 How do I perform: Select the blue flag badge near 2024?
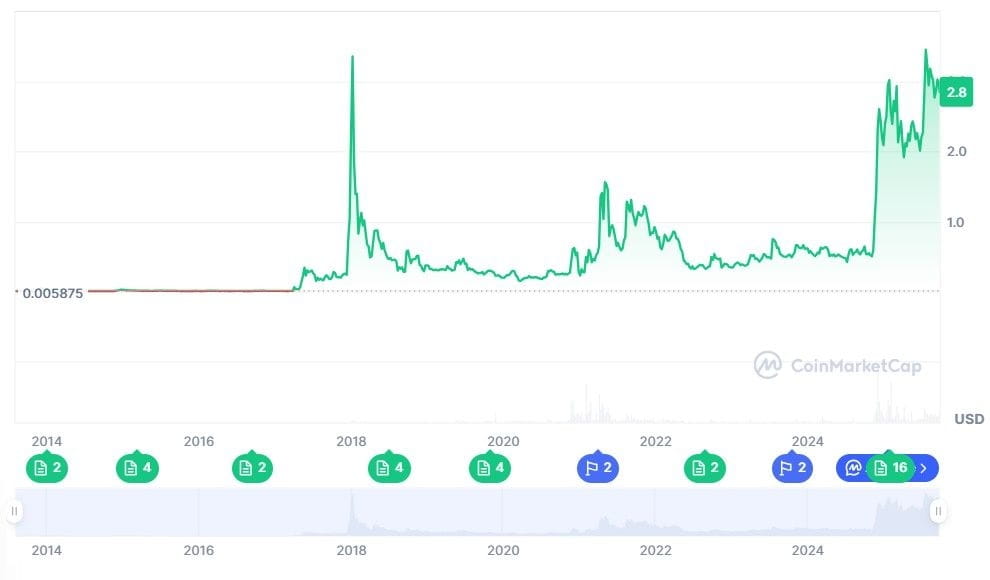[790, 466]
